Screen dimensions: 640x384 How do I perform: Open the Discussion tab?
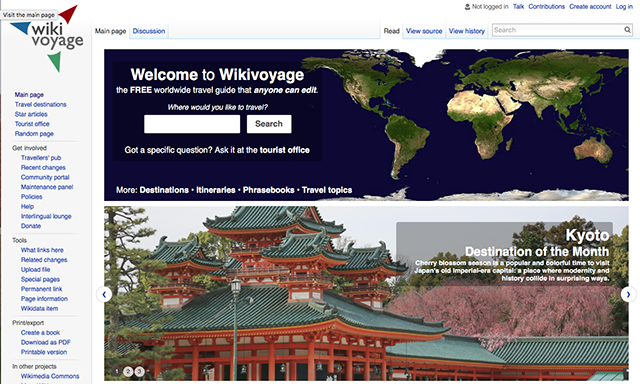[x=149, y=31]
